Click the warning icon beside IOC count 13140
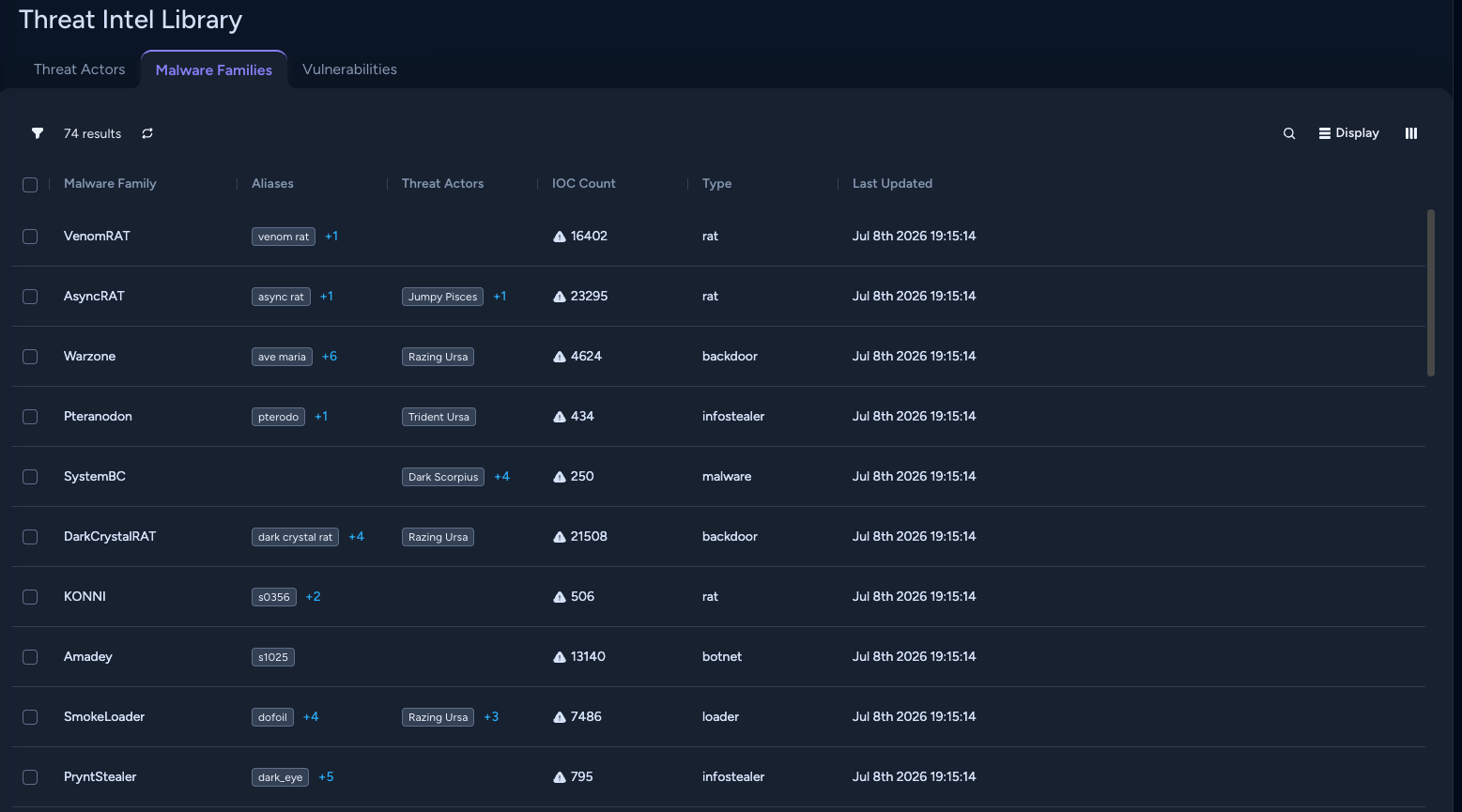Screen dimensions: 1462x812 pyautogui.click(x=560, y=657)
